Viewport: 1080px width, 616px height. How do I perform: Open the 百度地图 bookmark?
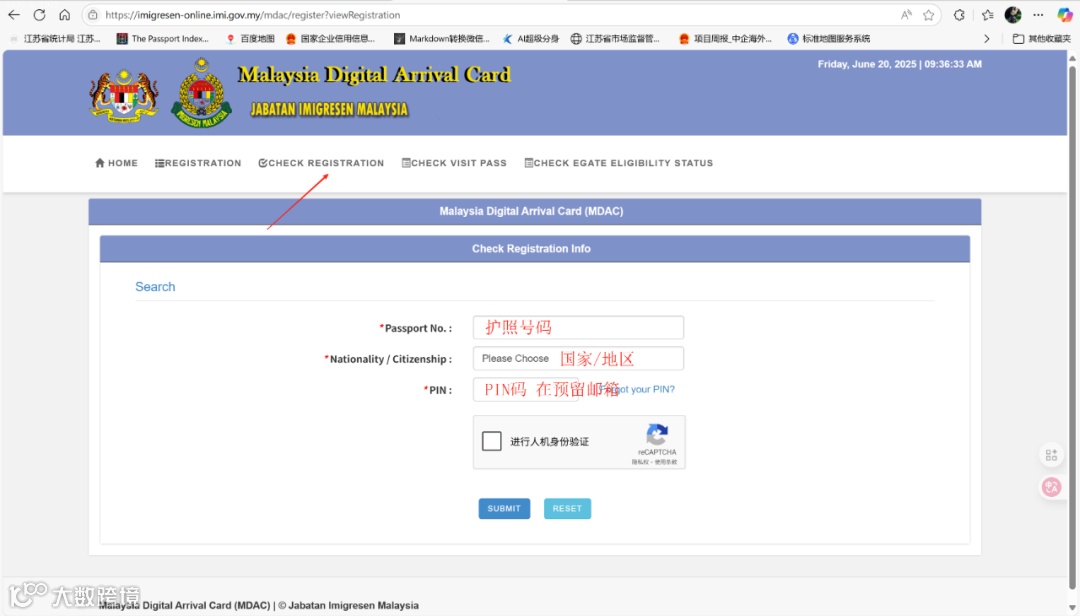(251, 39)
